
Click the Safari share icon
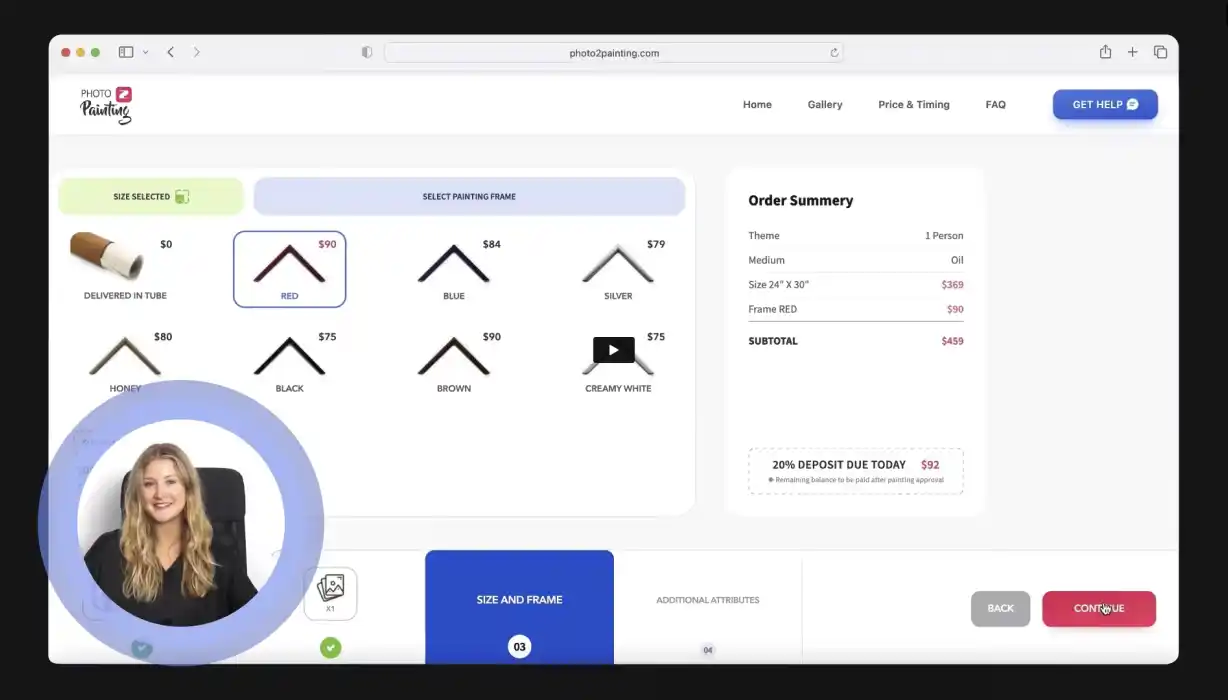(x=1105, y=52)
